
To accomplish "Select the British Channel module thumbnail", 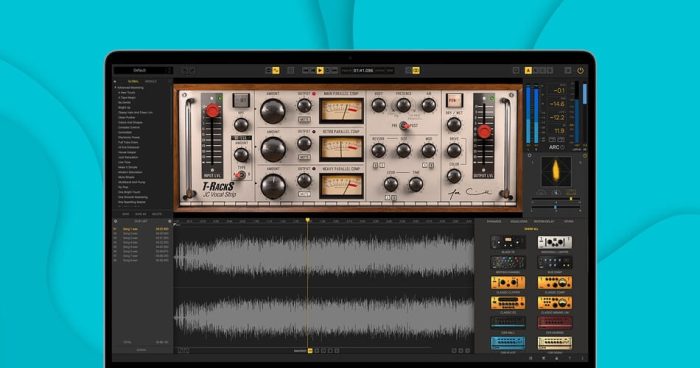I will pos(508,263).
